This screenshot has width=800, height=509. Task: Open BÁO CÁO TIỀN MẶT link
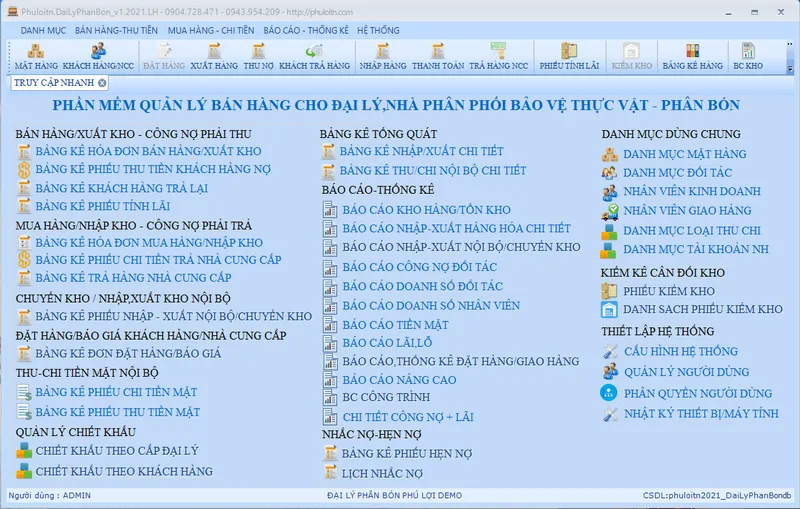click(395, 325)
